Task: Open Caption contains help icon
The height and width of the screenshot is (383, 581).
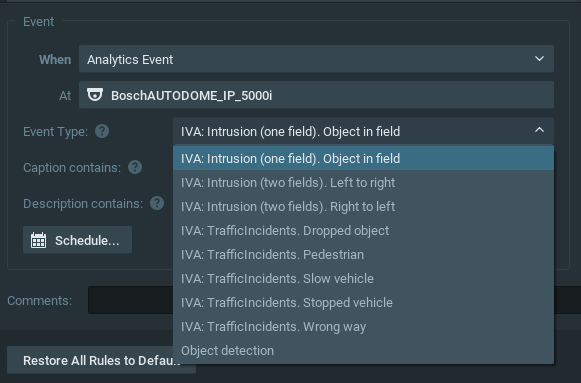Action: click(x=135, y=167)
